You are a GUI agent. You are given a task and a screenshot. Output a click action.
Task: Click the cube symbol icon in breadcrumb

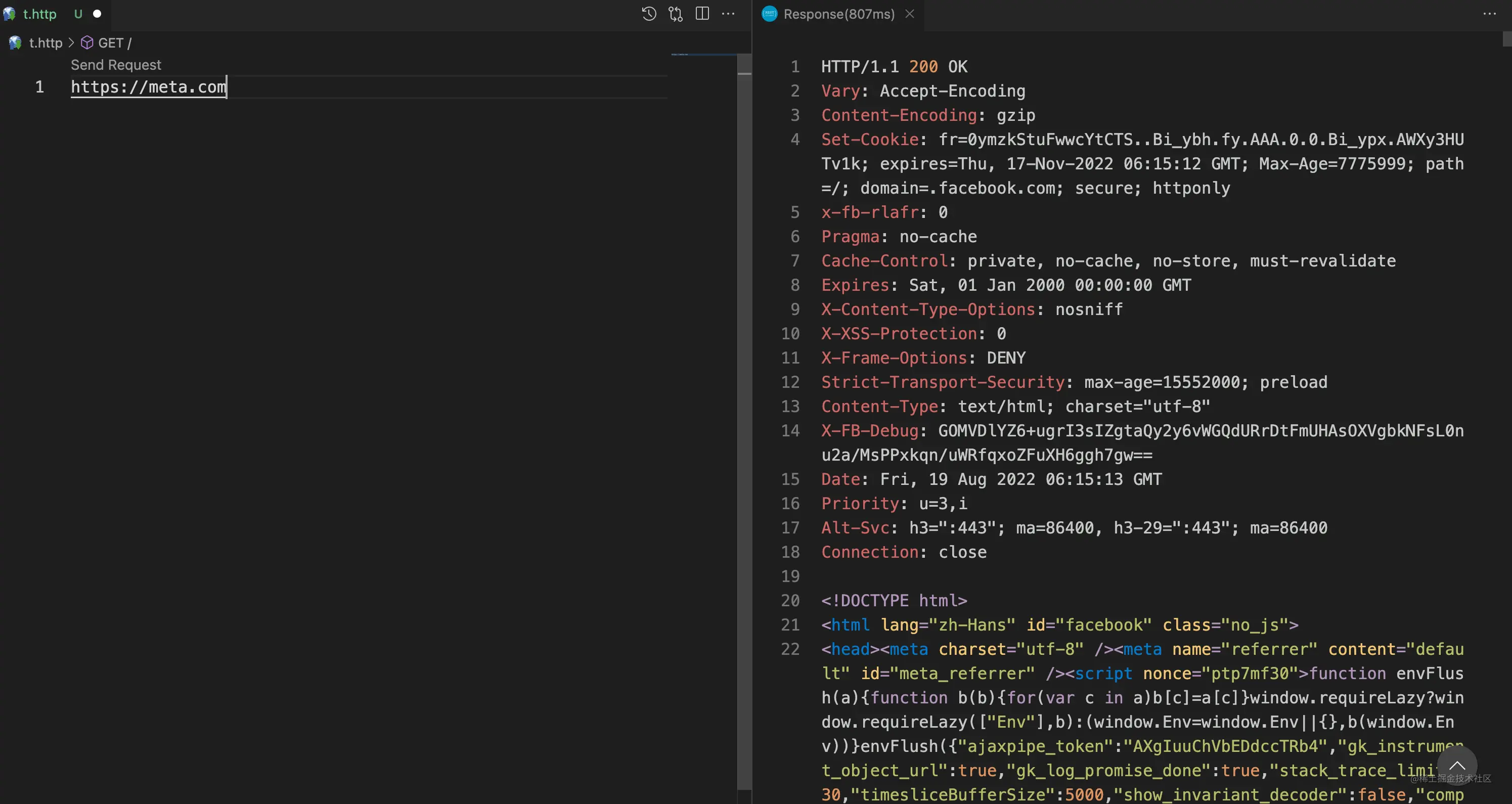pos(87,43)
